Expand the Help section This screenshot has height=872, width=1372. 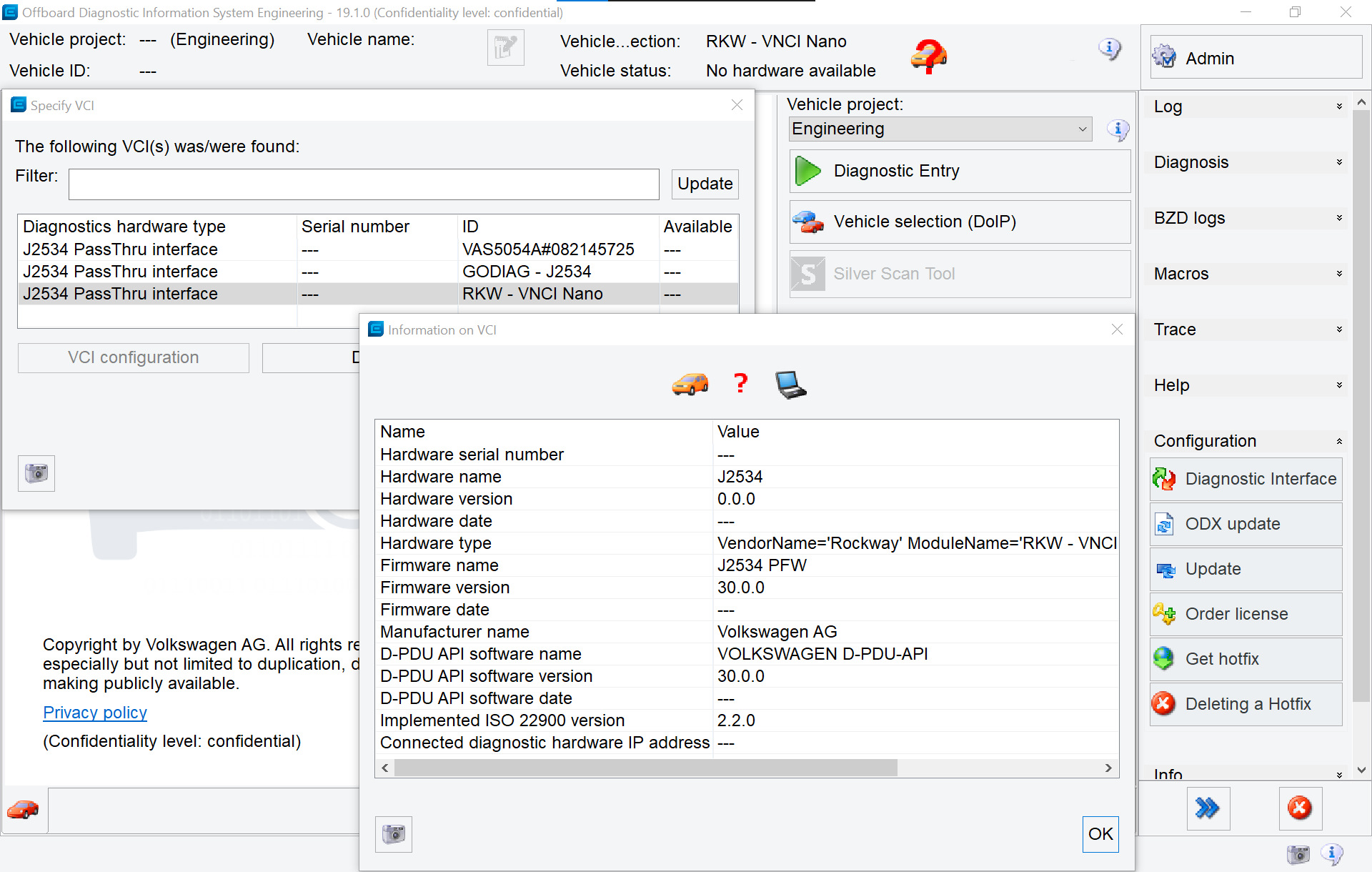tap(1248, 385)
